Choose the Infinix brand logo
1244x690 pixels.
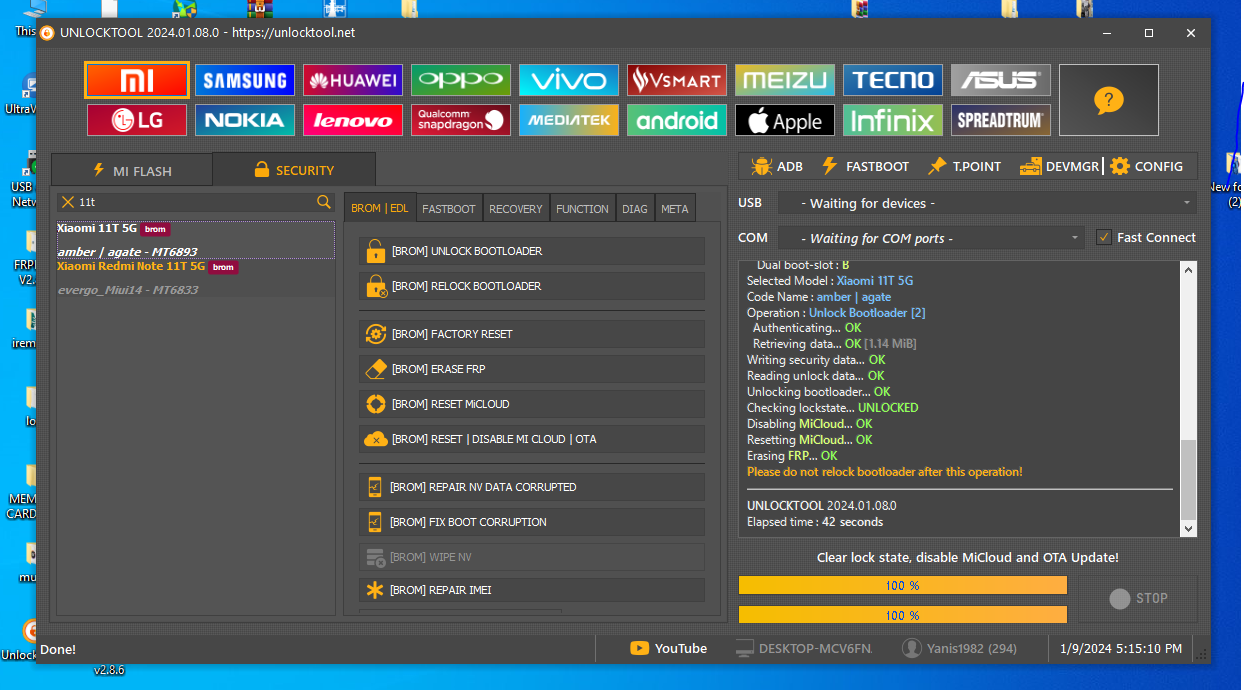point(893,120)
